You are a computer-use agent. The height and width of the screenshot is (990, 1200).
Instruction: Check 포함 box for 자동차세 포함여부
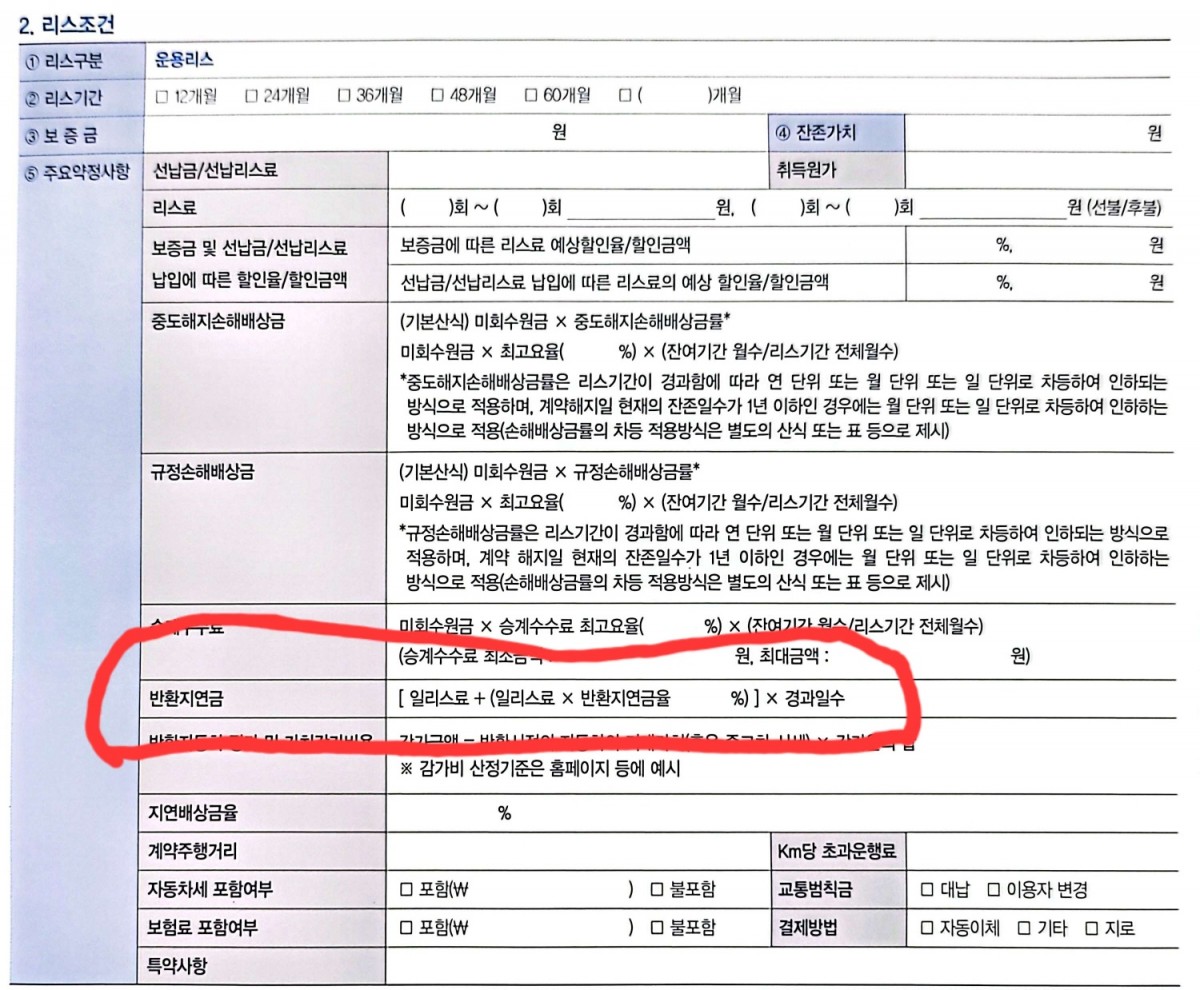[406, 890]
